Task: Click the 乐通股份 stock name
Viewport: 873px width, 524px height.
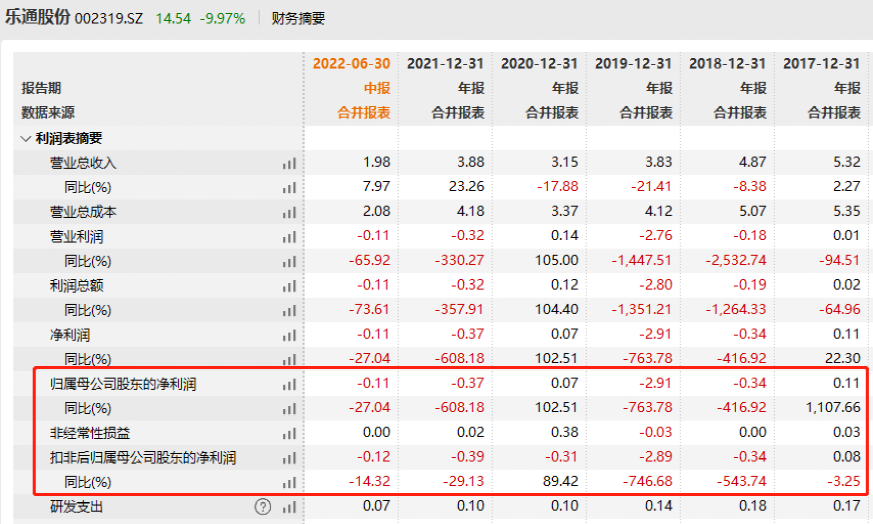Action: (x=35, y=18)
